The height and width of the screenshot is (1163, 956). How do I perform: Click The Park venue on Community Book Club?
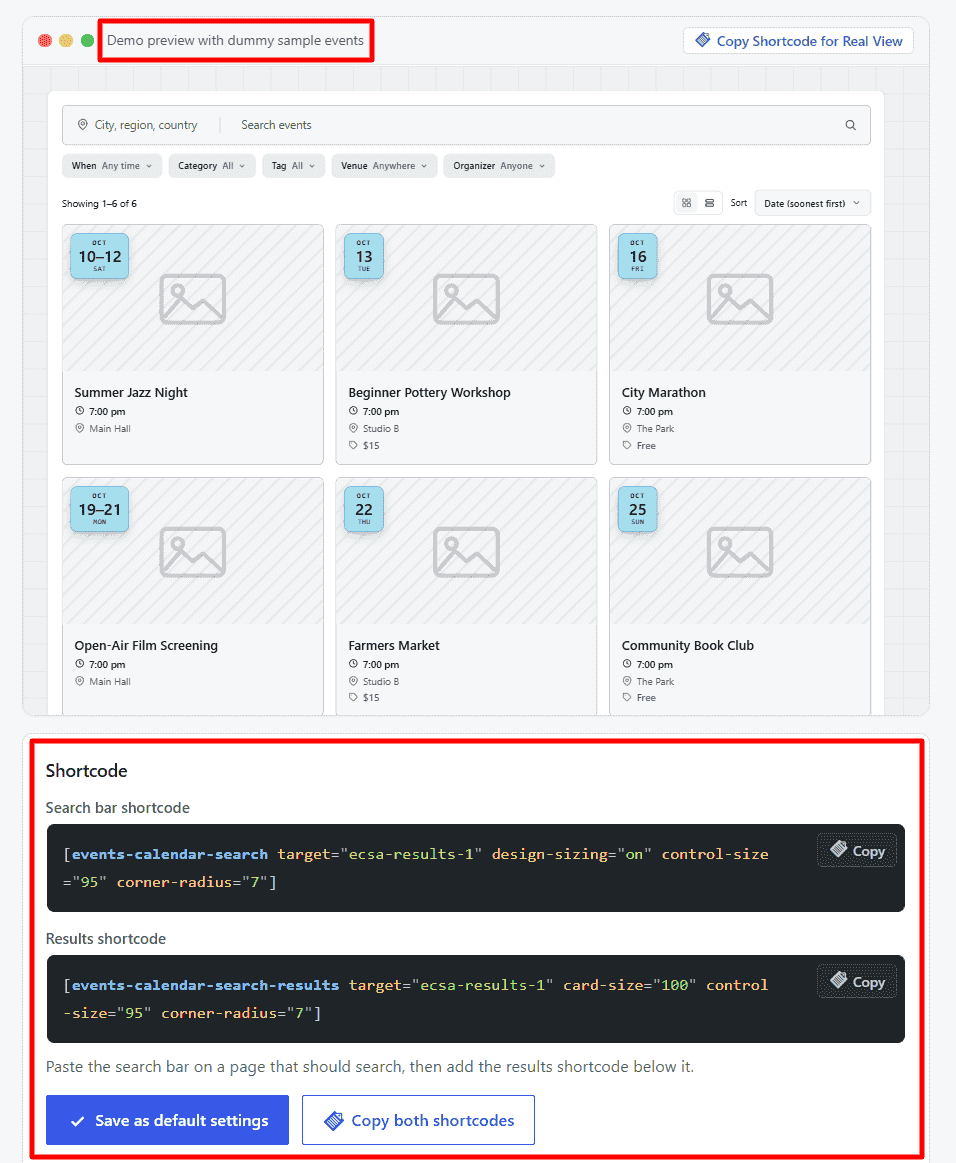coord(655,682)
